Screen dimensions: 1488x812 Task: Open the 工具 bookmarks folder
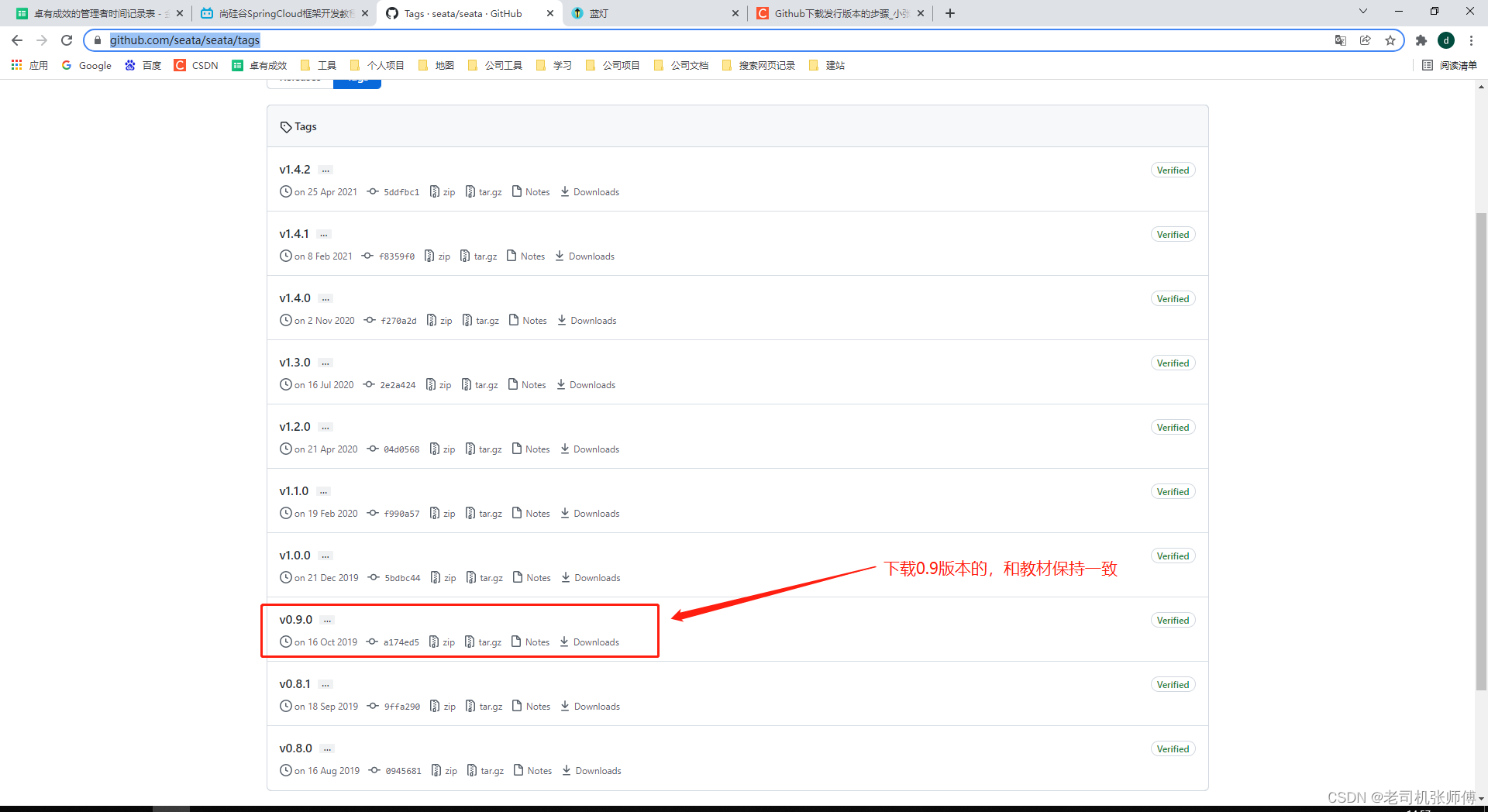pos(319,65)
